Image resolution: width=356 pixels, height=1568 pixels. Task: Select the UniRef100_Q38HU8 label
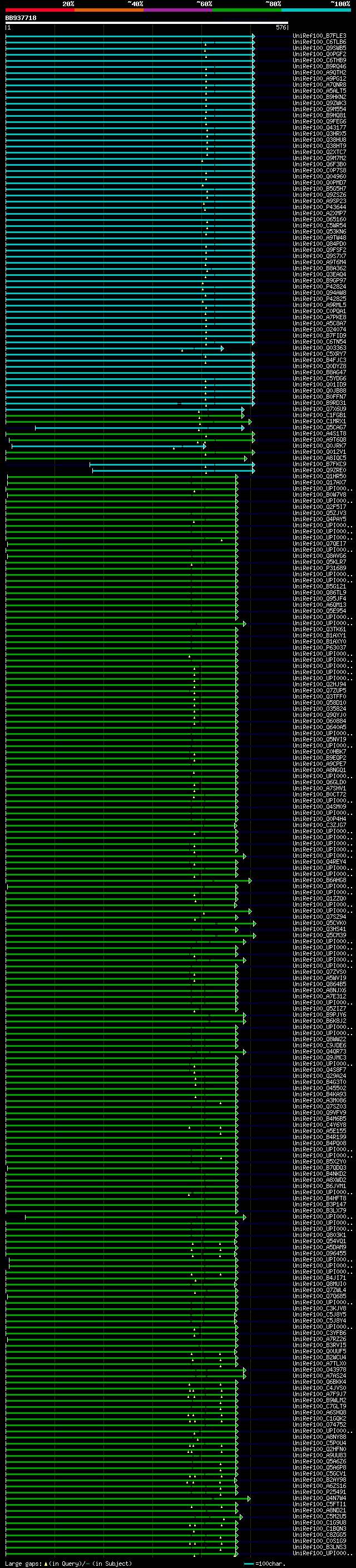(x=319, y=140)
